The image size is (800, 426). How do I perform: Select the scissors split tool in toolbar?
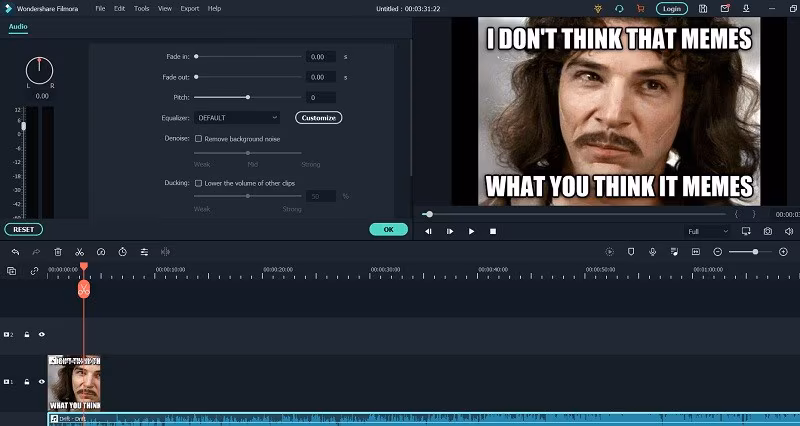(x=80, y=252)
